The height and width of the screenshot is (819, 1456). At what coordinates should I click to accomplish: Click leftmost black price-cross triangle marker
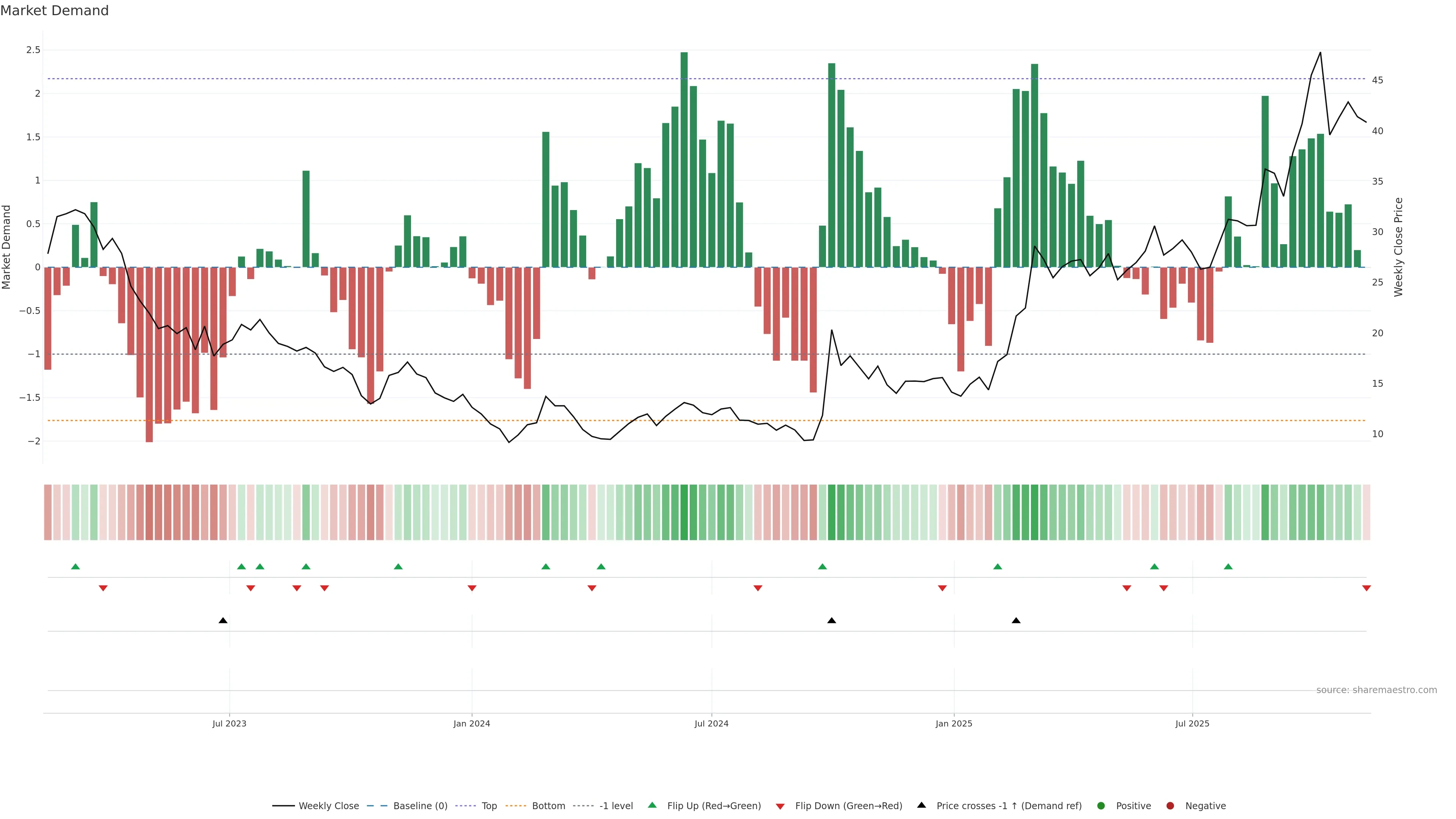(223, 621)
